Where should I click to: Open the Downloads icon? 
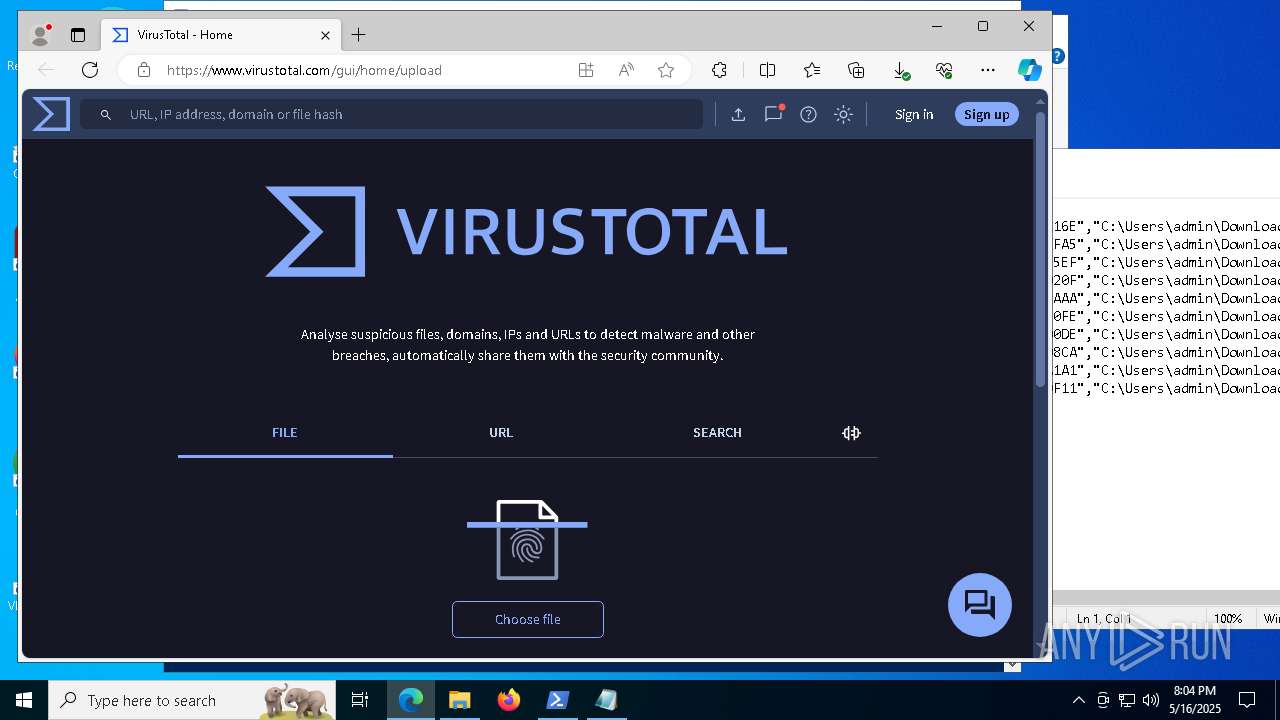pos(900,70)
